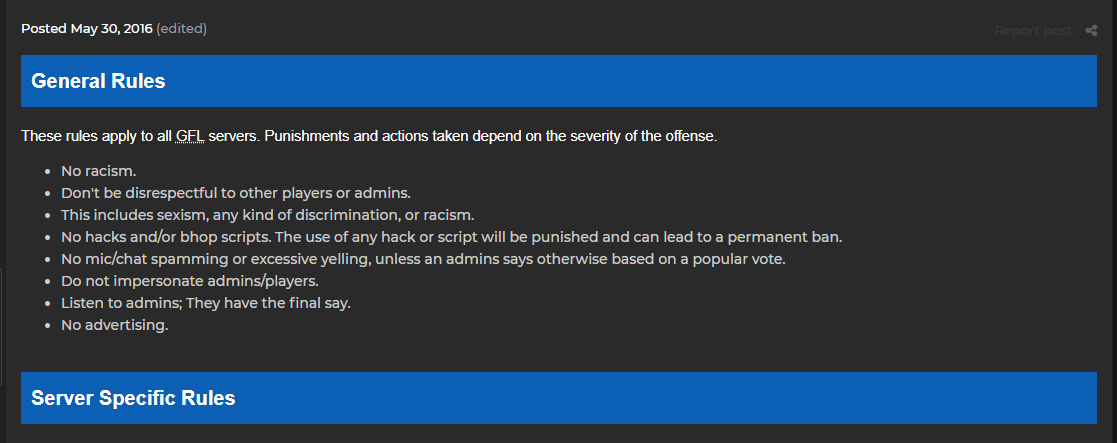This screenshot has height=443, width=1117.
Task: Click the 'Don't be disrespectful' rule line
Action: 236,193
